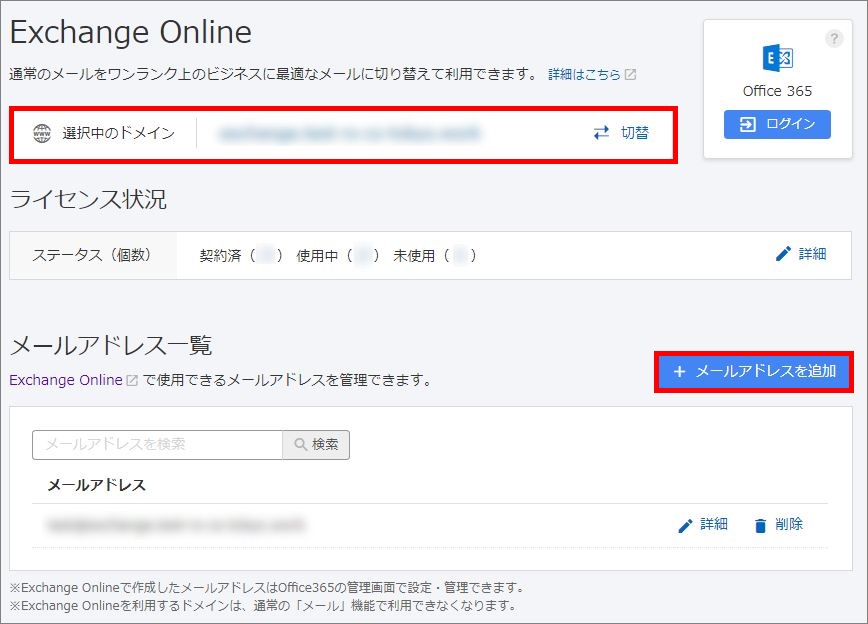The width and height of the screenshot is (868, 624).
Task: Click the pencil icon in license status row
Action: (x=783, y=254)
